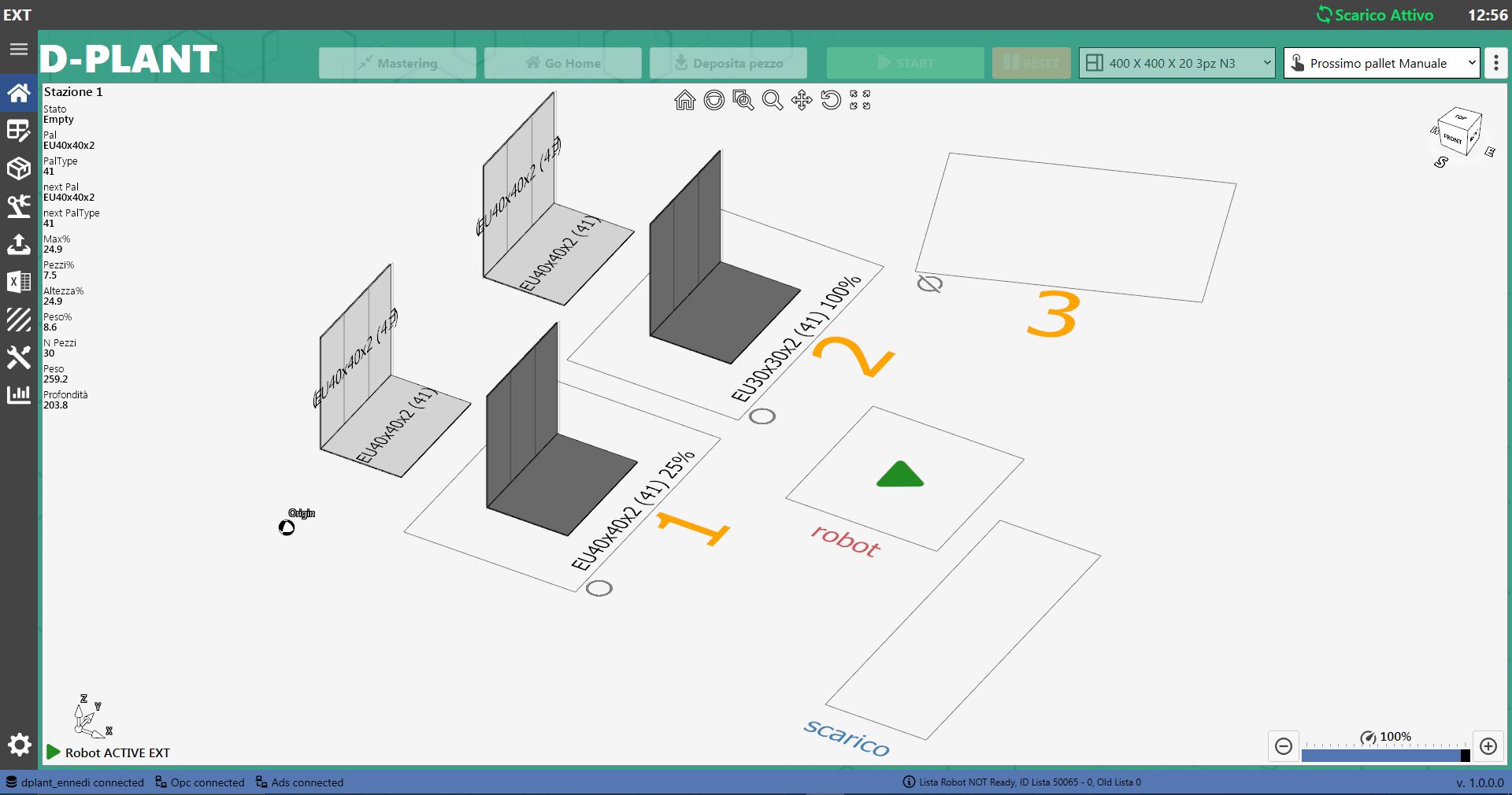This screenshot has width=1512, height=795.
Task: Click the Go Home button
Action: tap(563, 63)
